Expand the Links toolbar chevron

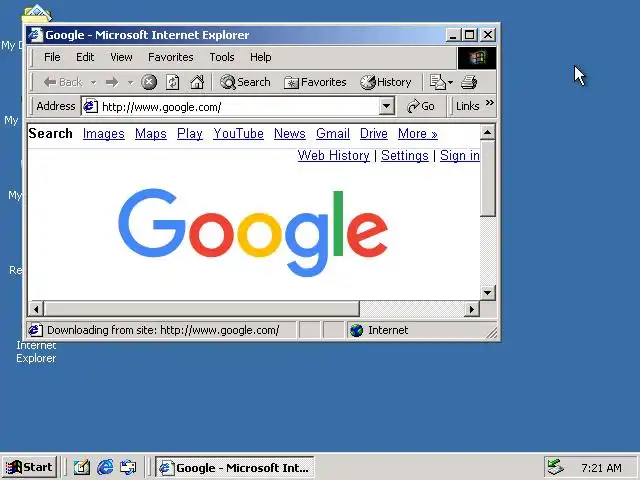(x=490, y=102)
